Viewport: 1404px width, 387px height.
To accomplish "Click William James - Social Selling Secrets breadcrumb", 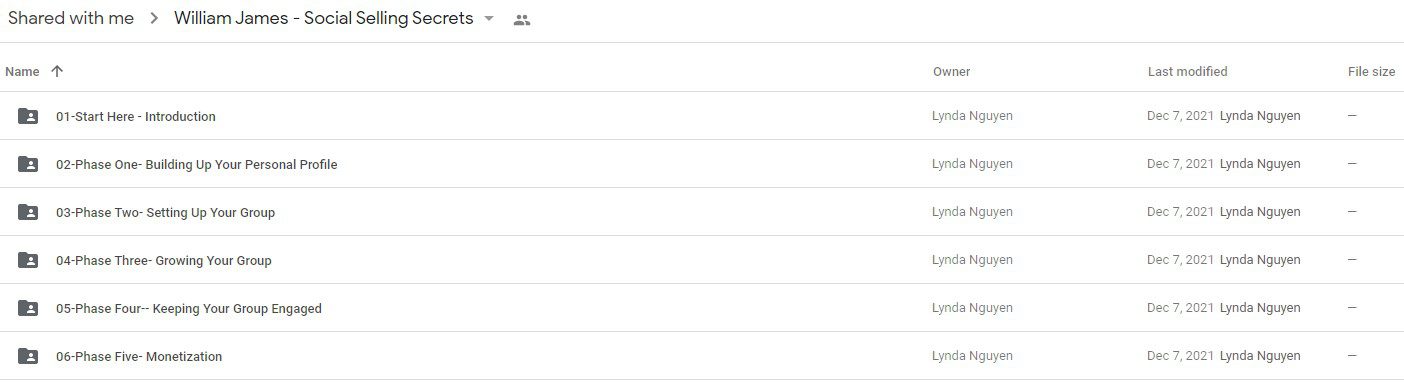I will (323, 18).
